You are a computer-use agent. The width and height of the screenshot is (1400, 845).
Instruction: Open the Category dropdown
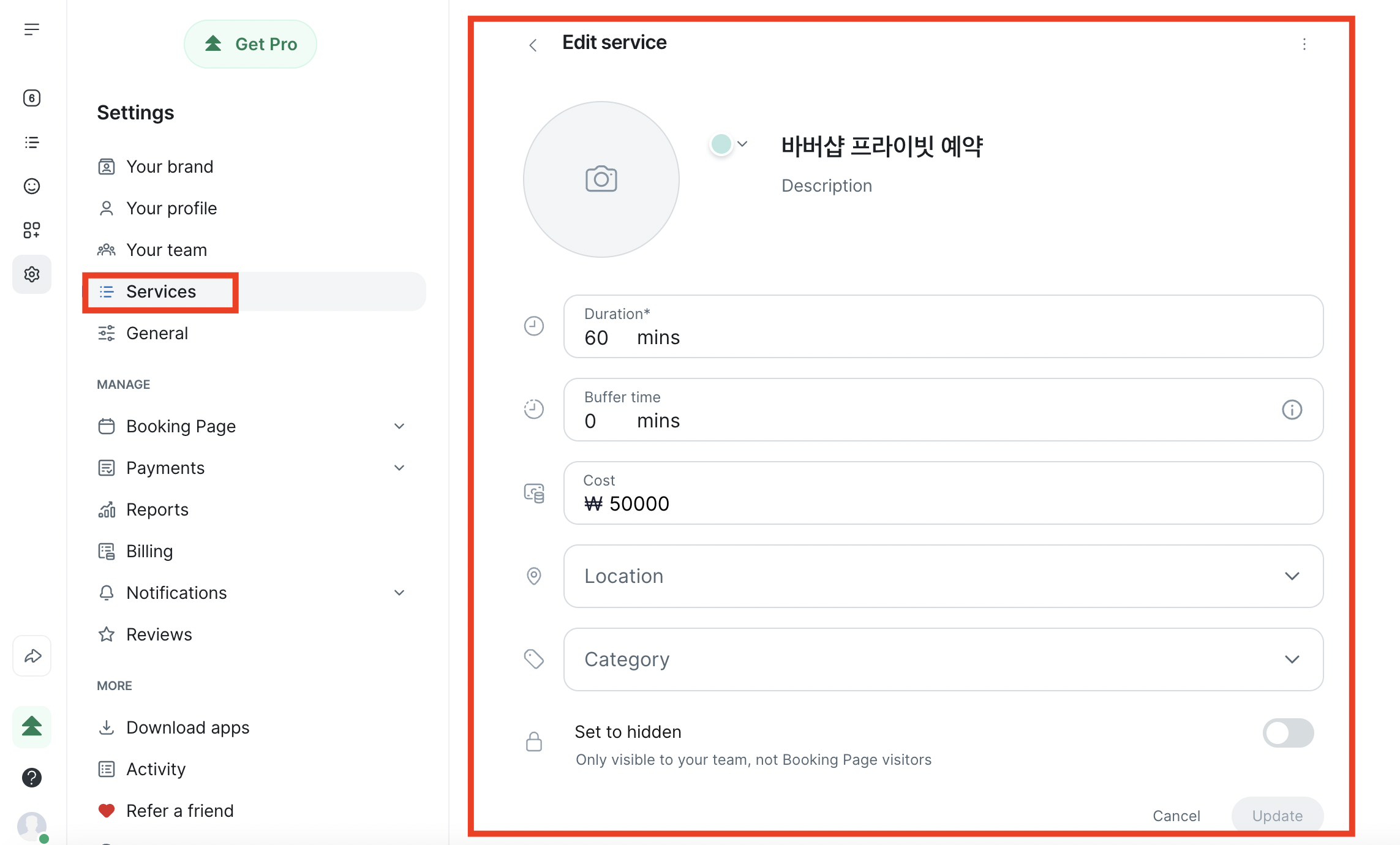point(943,659)
